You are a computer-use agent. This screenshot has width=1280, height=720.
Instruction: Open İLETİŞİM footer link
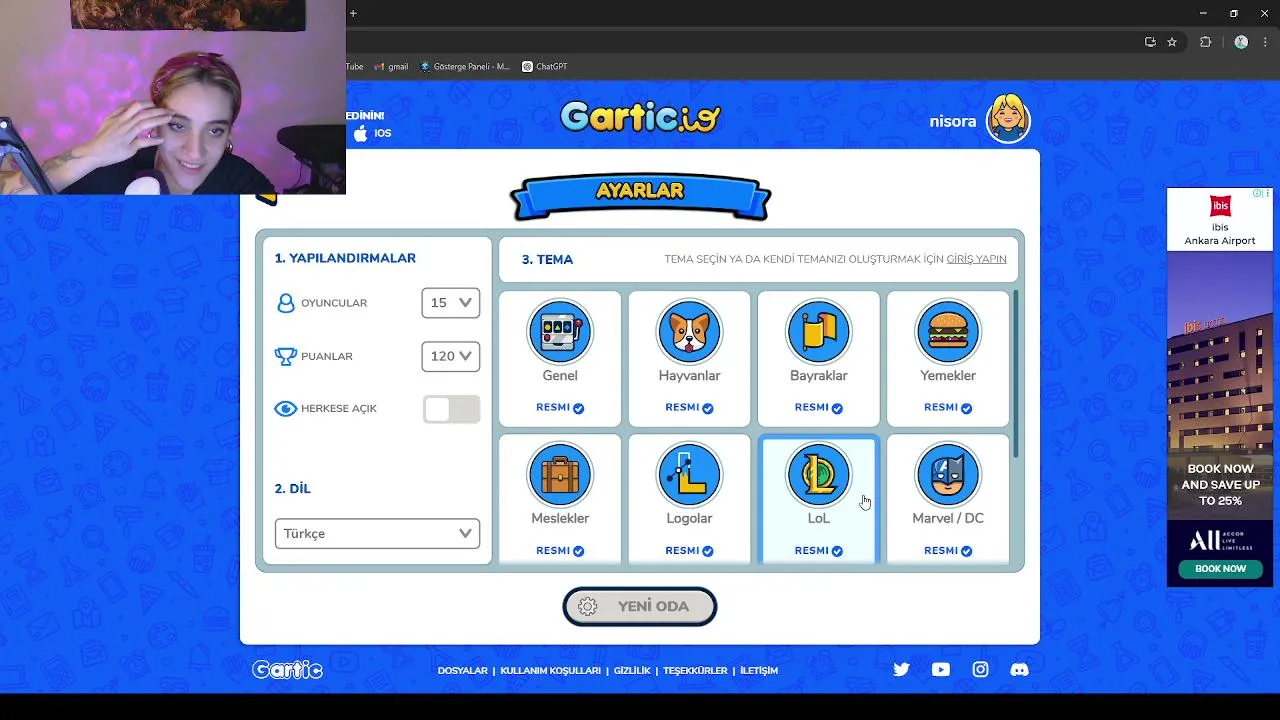[x=759, y=671]
